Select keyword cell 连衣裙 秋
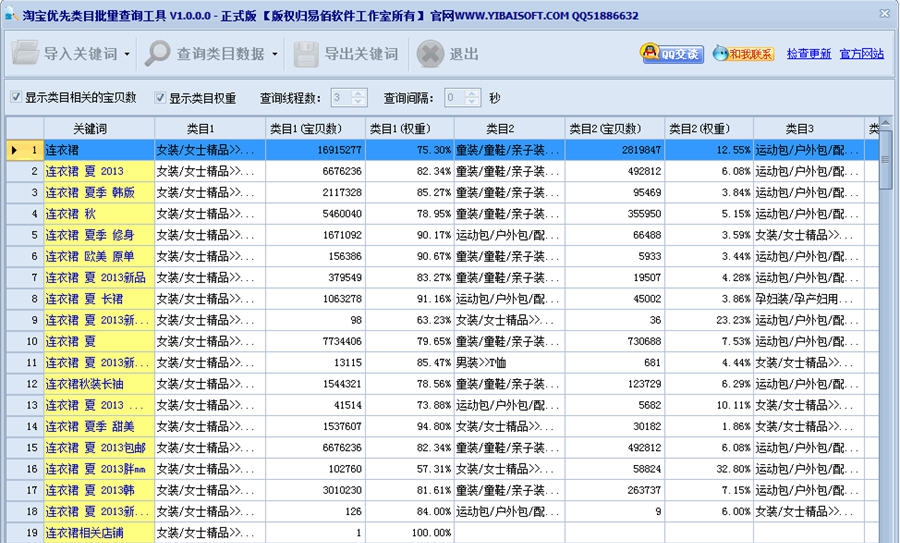This screenshot has height=543, width=900. coord(99,214)
